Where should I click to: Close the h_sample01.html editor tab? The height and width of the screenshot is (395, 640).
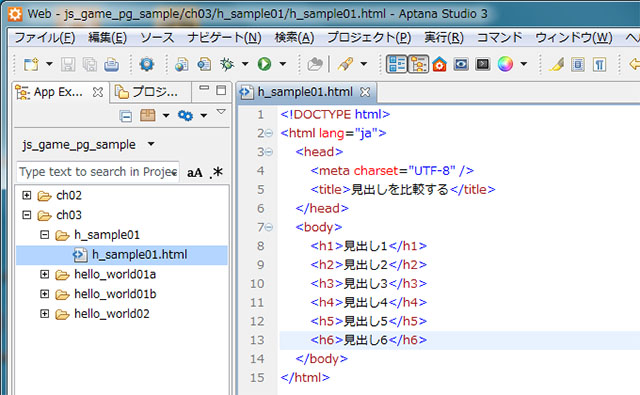coord(365,92)
